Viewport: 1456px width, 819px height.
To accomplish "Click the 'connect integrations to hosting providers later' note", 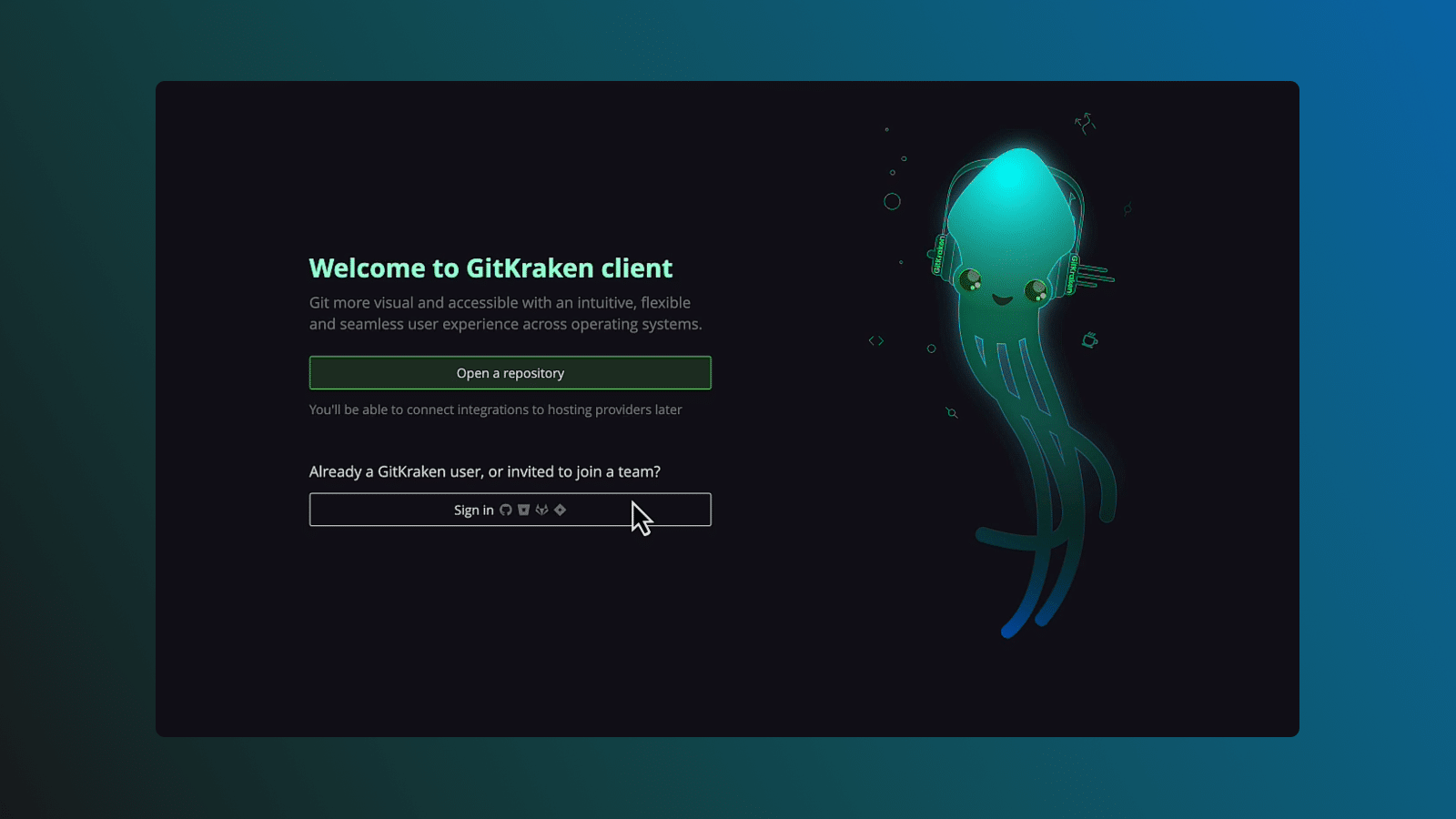I will click(495, 409).
